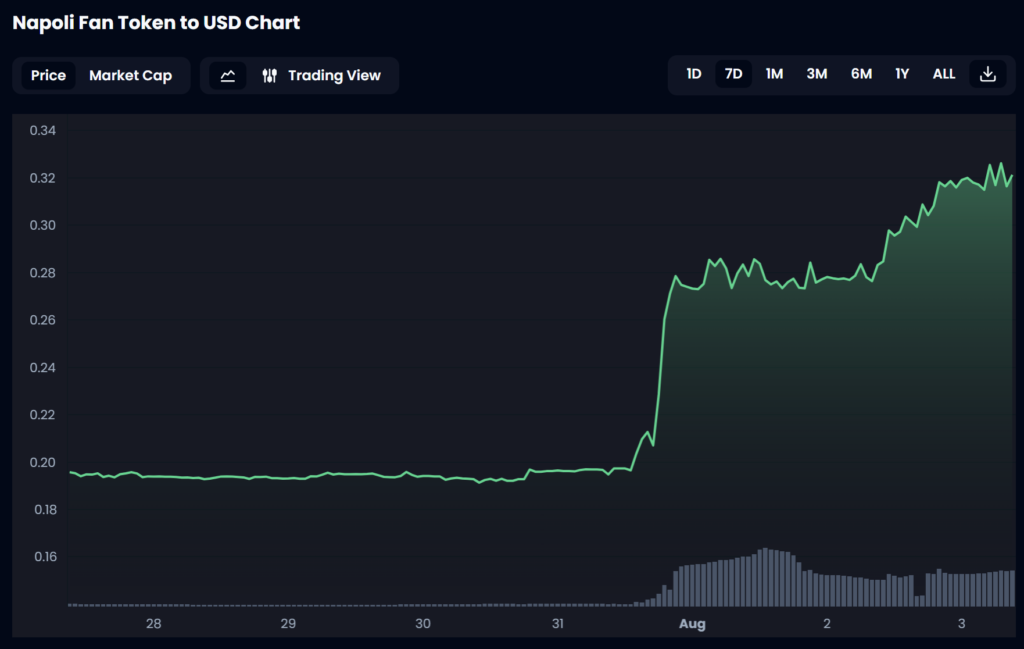1024x649 pixels.
Task: Click the 31 date axis label
Action: click(557, 624)
